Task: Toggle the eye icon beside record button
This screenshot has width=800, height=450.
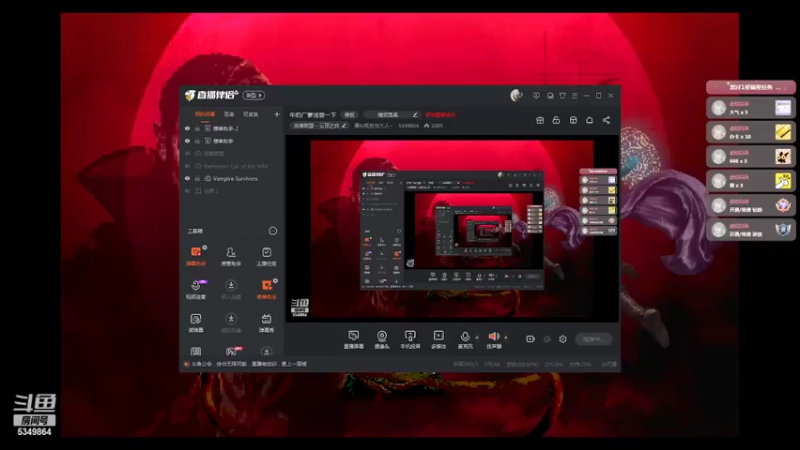Action: click(547, 339)
